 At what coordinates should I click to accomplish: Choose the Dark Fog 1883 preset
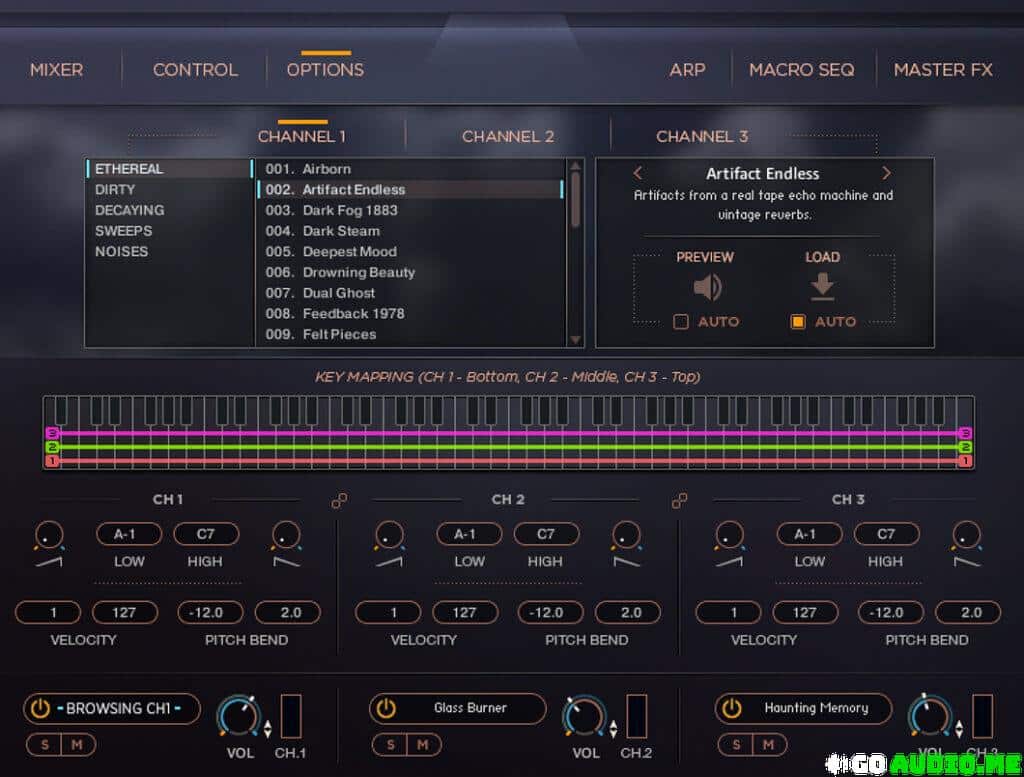(x=350, y=210)
